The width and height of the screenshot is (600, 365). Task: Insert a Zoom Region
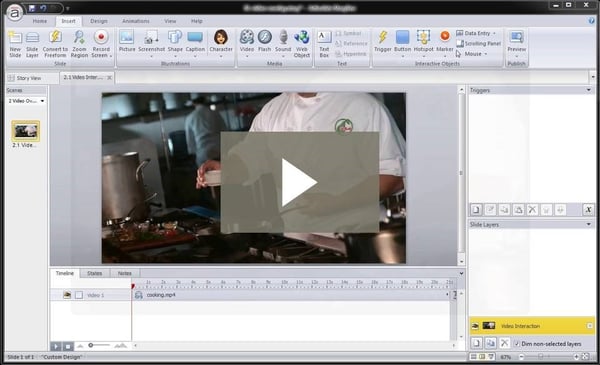[79, 37]
